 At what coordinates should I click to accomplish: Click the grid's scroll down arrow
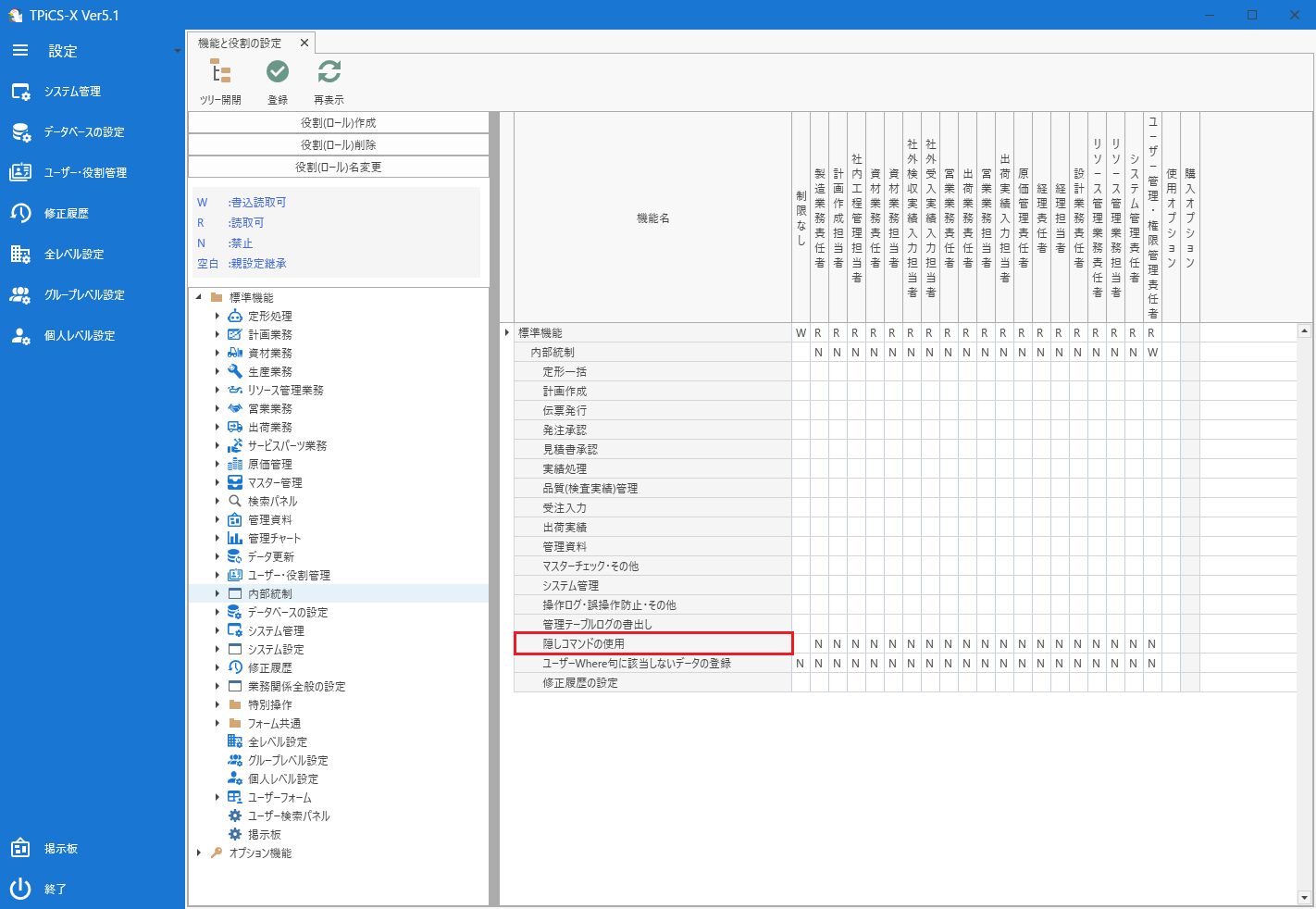(1305, 897)
